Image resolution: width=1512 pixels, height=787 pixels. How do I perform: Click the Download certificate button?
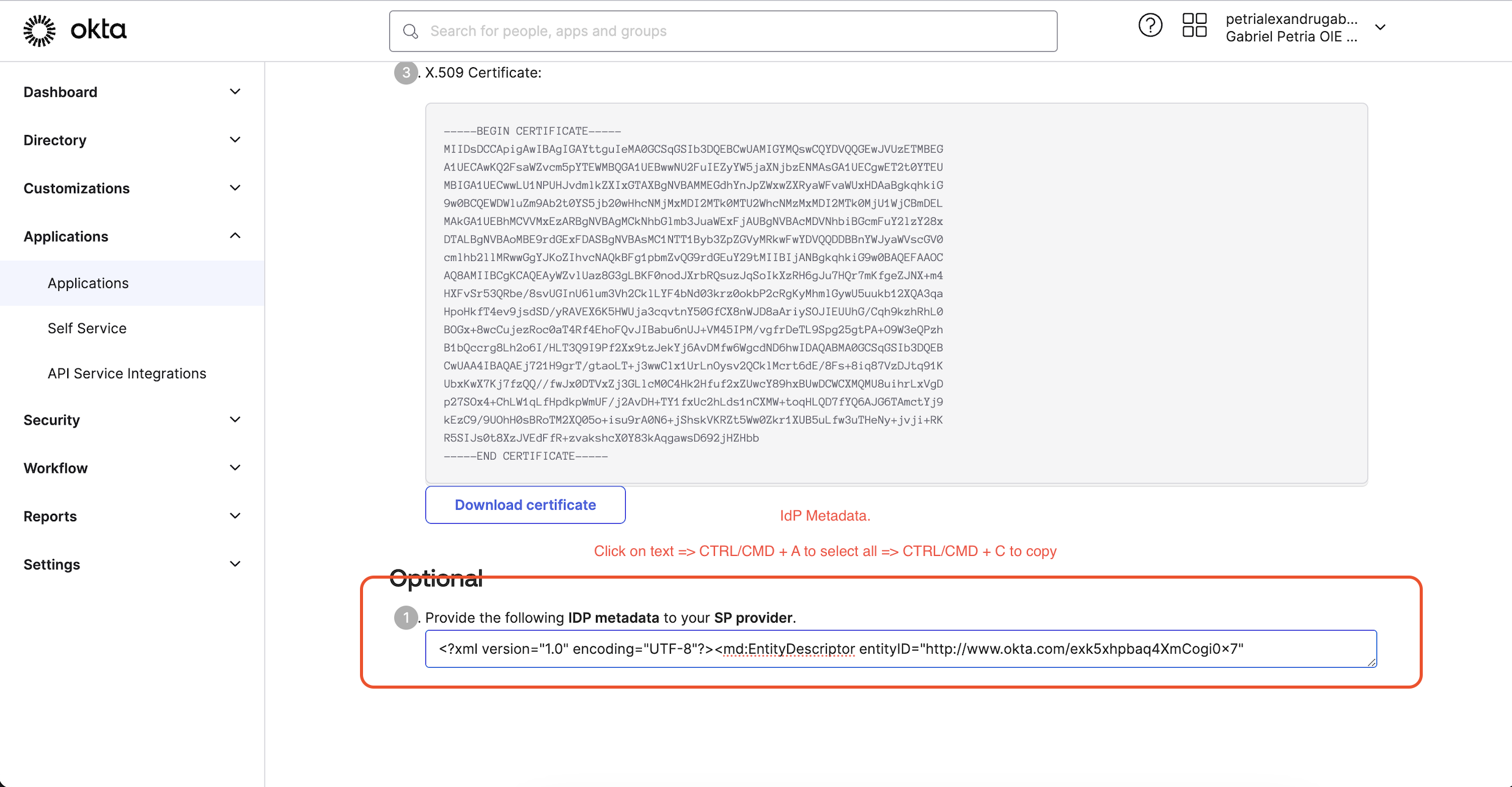coord(525,505)
